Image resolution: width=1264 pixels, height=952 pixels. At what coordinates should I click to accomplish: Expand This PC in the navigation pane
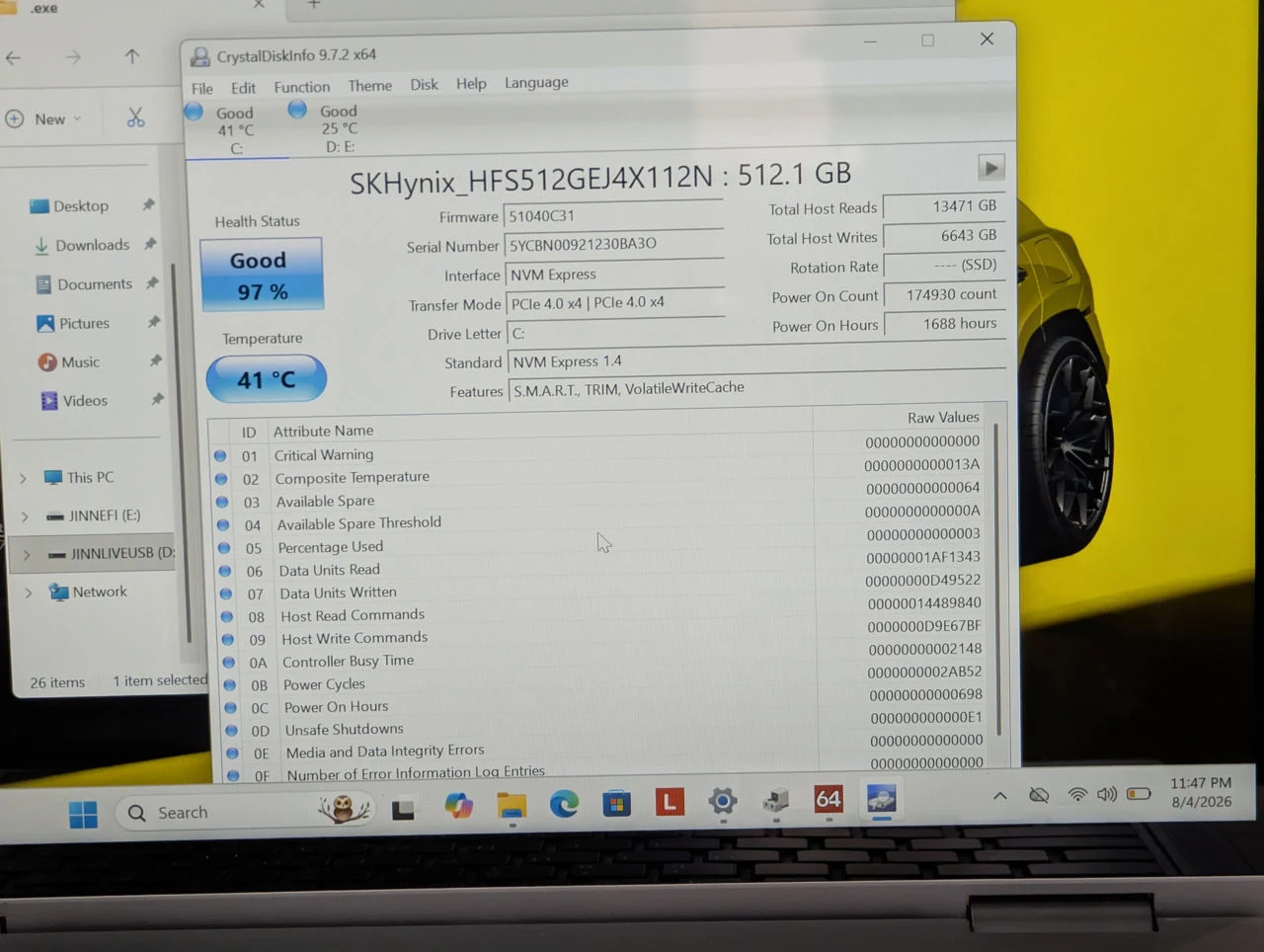pos(24,478)
